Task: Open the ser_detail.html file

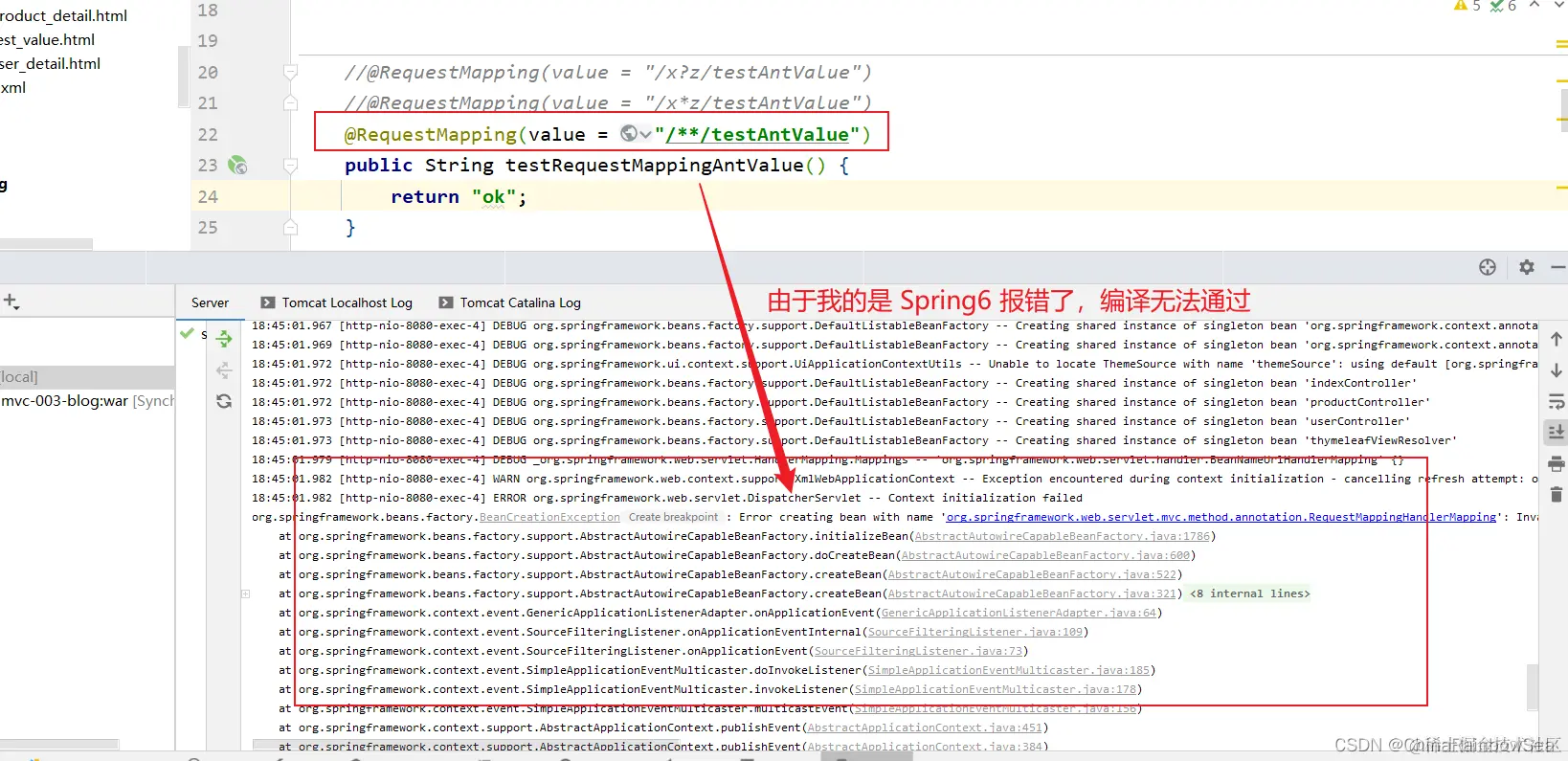Action: tap(51, 64)
